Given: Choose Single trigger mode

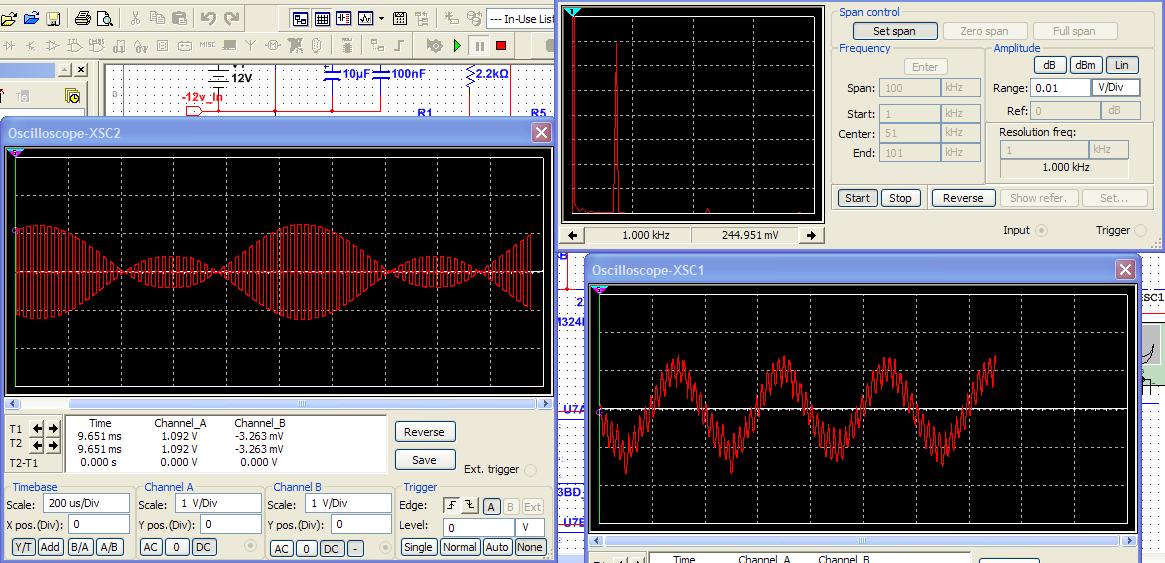Looking at the screenshot, I should point(418,547).
